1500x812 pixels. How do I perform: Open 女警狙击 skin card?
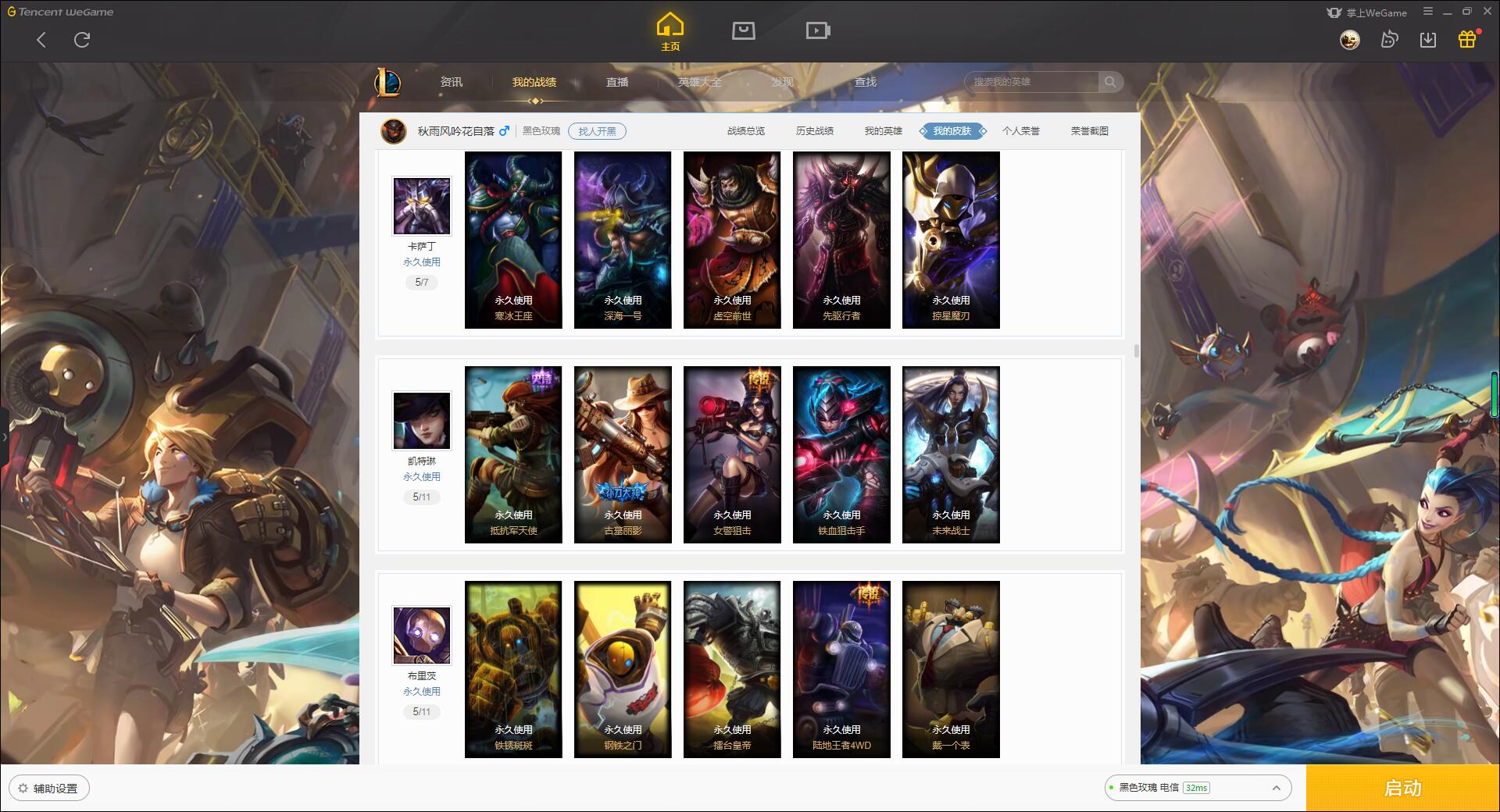732,454
